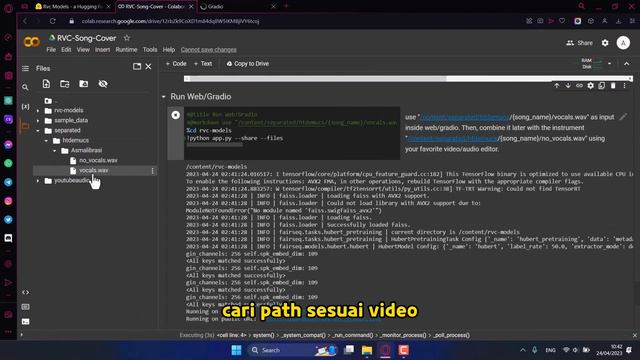Edit the markdown cell pencil icon
The width and height of the screenshot is (640, 360).
point(623,117)
